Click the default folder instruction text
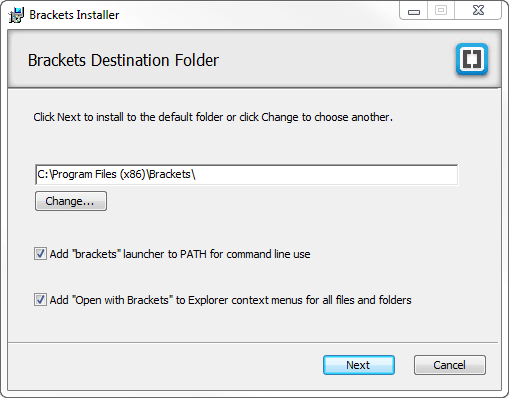 [x=213, y=117]
